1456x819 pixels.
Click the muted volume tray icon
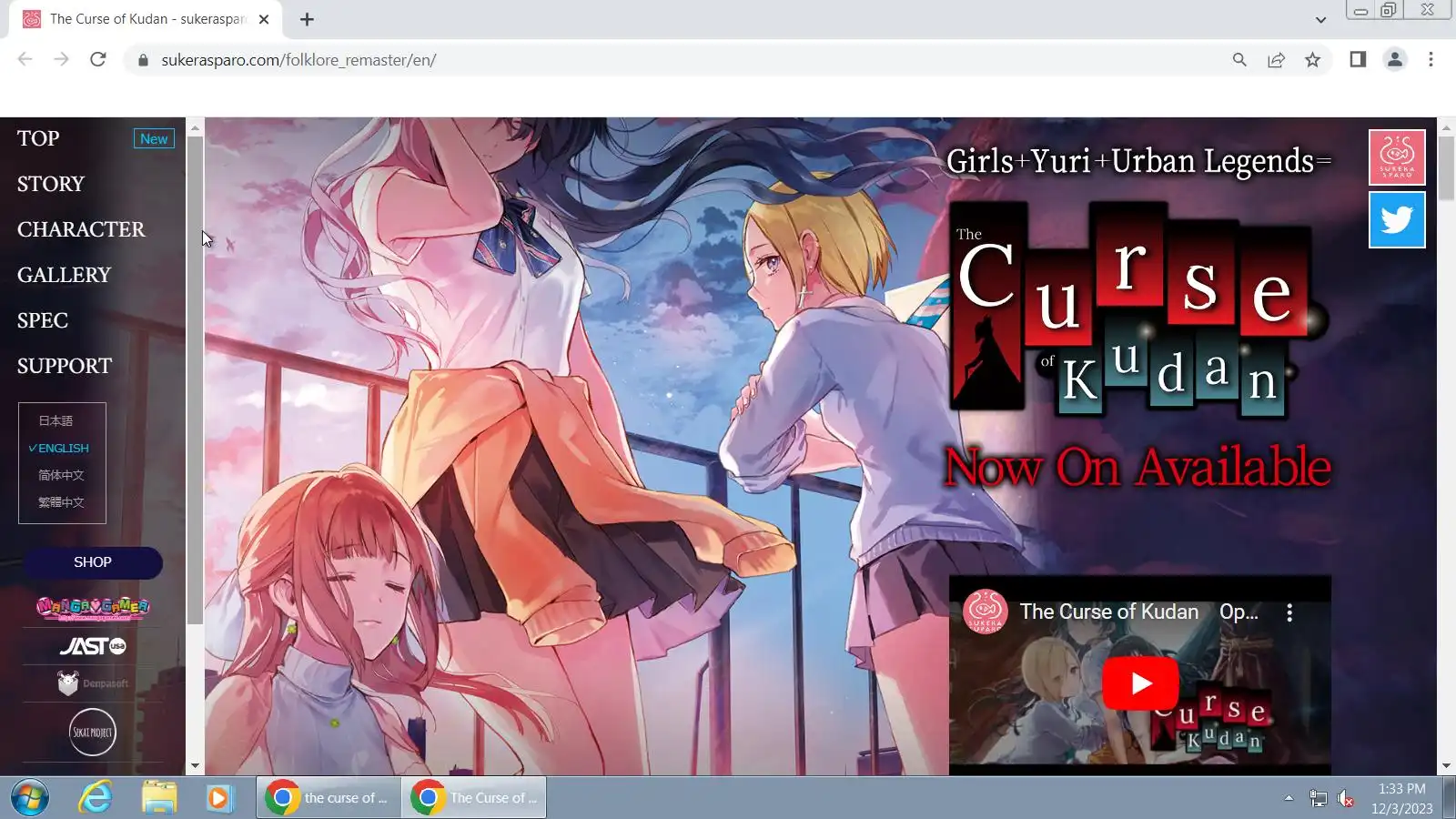point(1346,799)
